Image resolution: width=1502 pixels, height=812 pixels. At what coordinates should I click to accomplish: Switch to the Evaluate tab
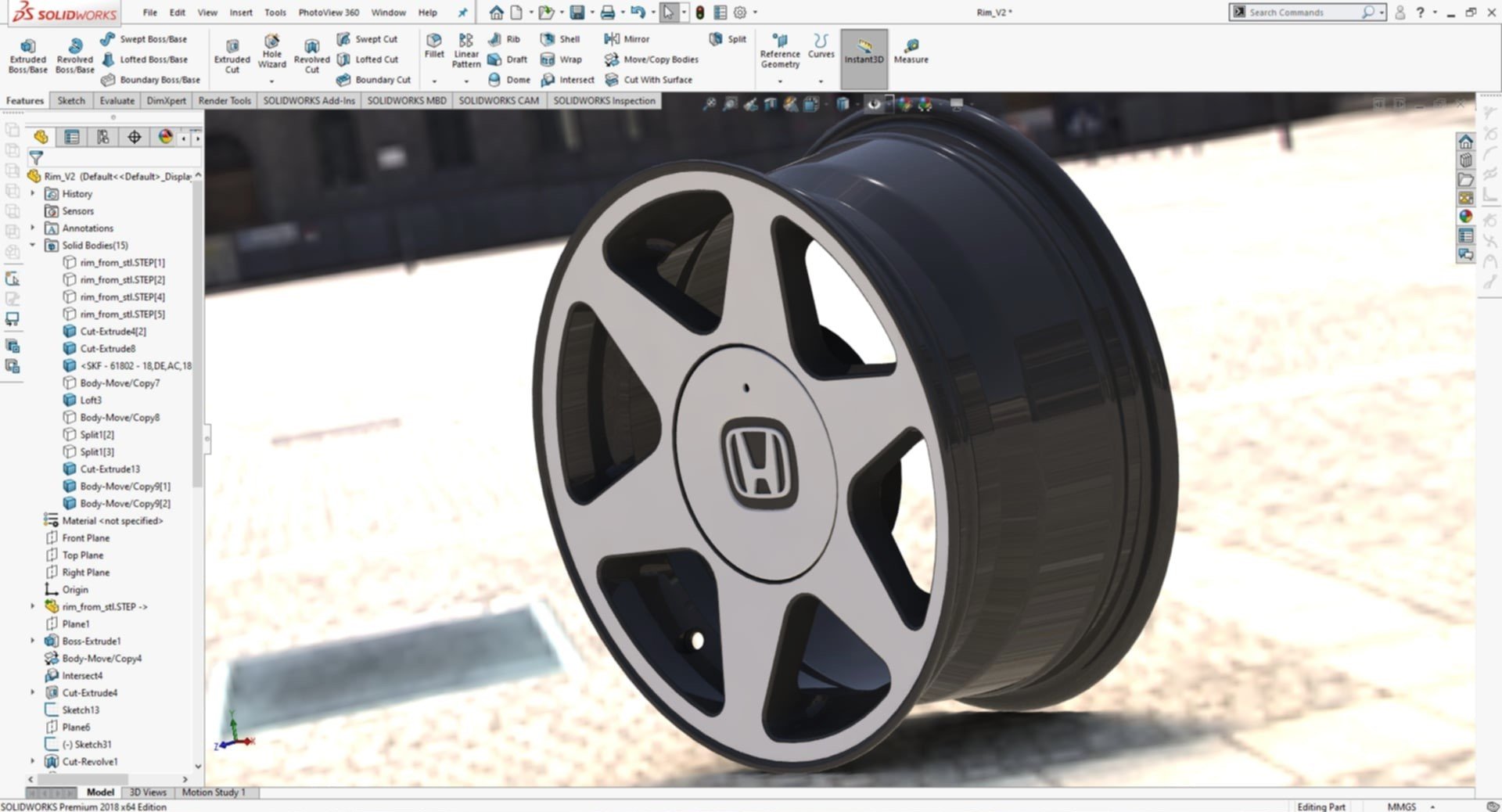click(117, 100)
